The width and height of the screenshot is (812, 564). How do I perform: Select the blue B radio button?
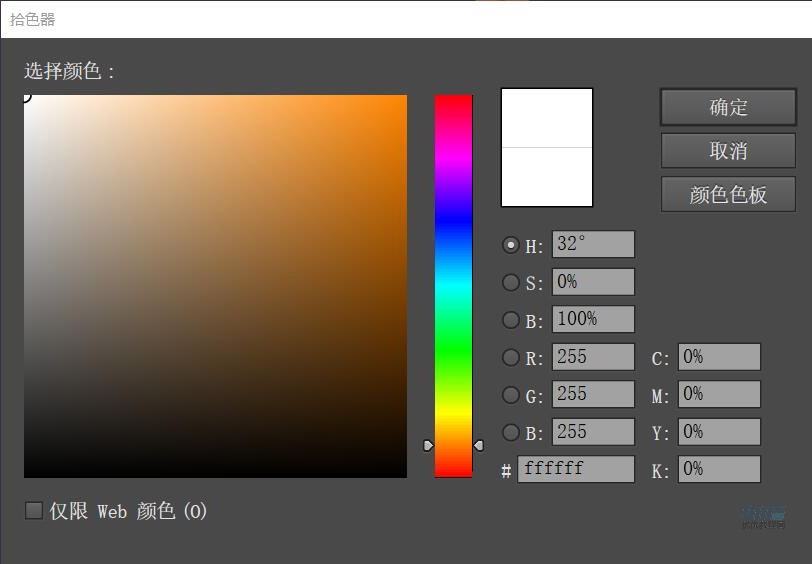point(511,433)
